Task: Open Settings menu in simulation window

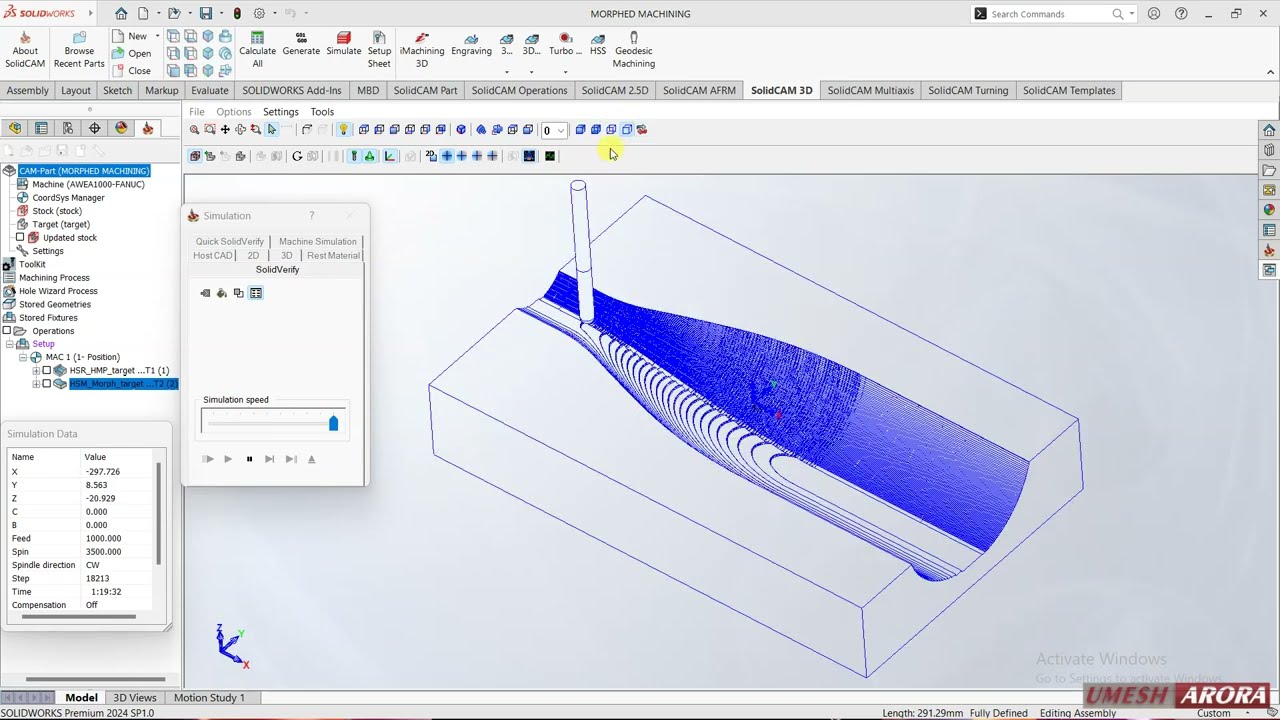Action: pos(281,112)
